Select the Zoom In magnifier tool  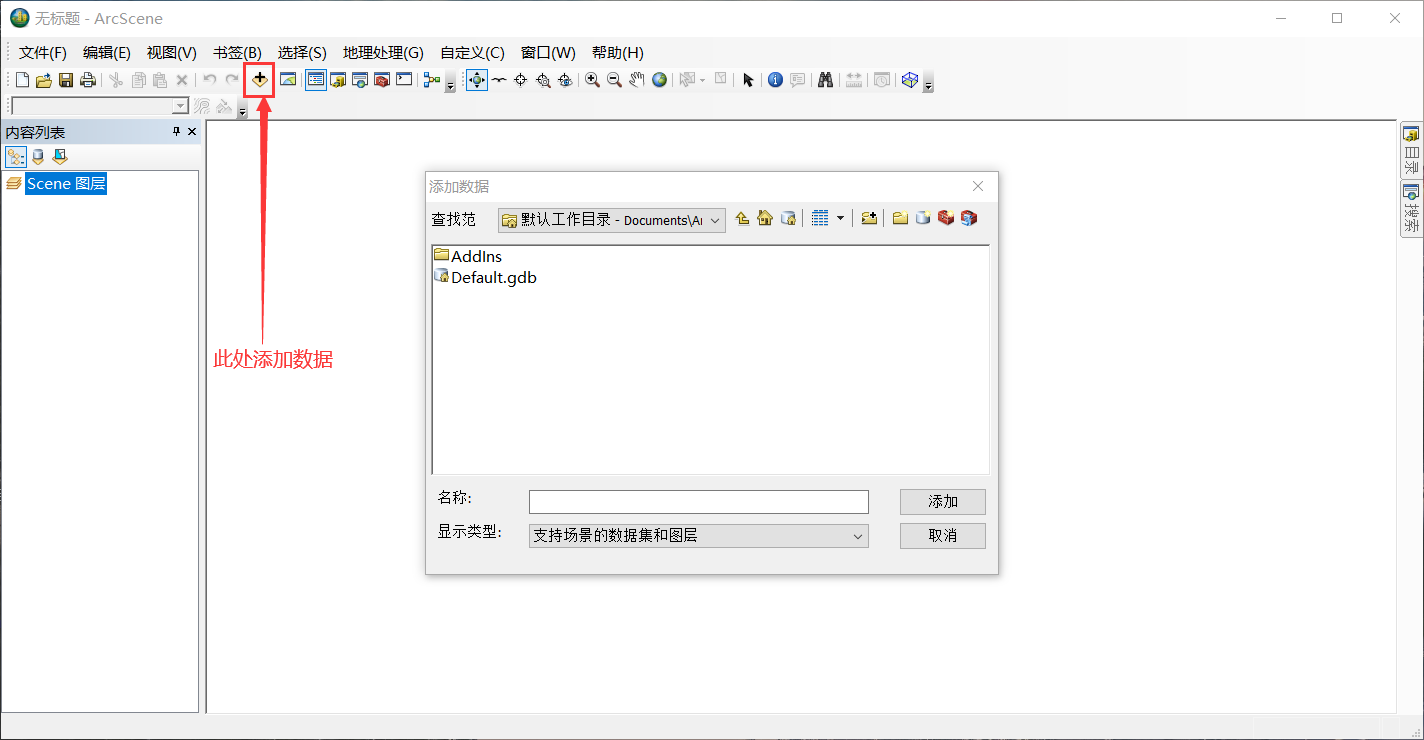(592, 80)
